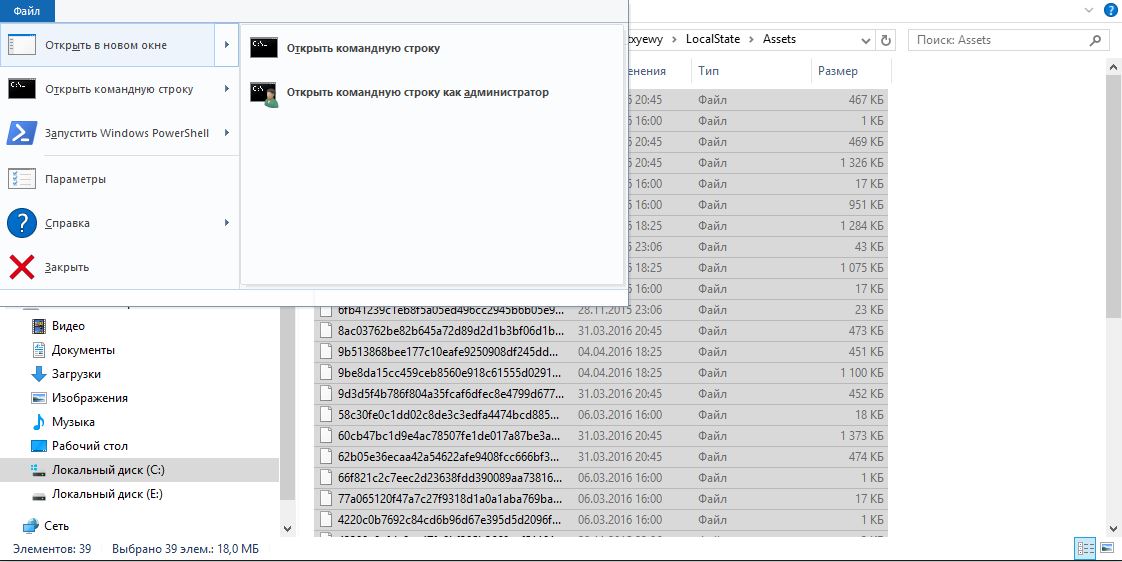The image size is (1122, 562).
Task: Click the Windows PowerShell icon
Action: (21, 133)
